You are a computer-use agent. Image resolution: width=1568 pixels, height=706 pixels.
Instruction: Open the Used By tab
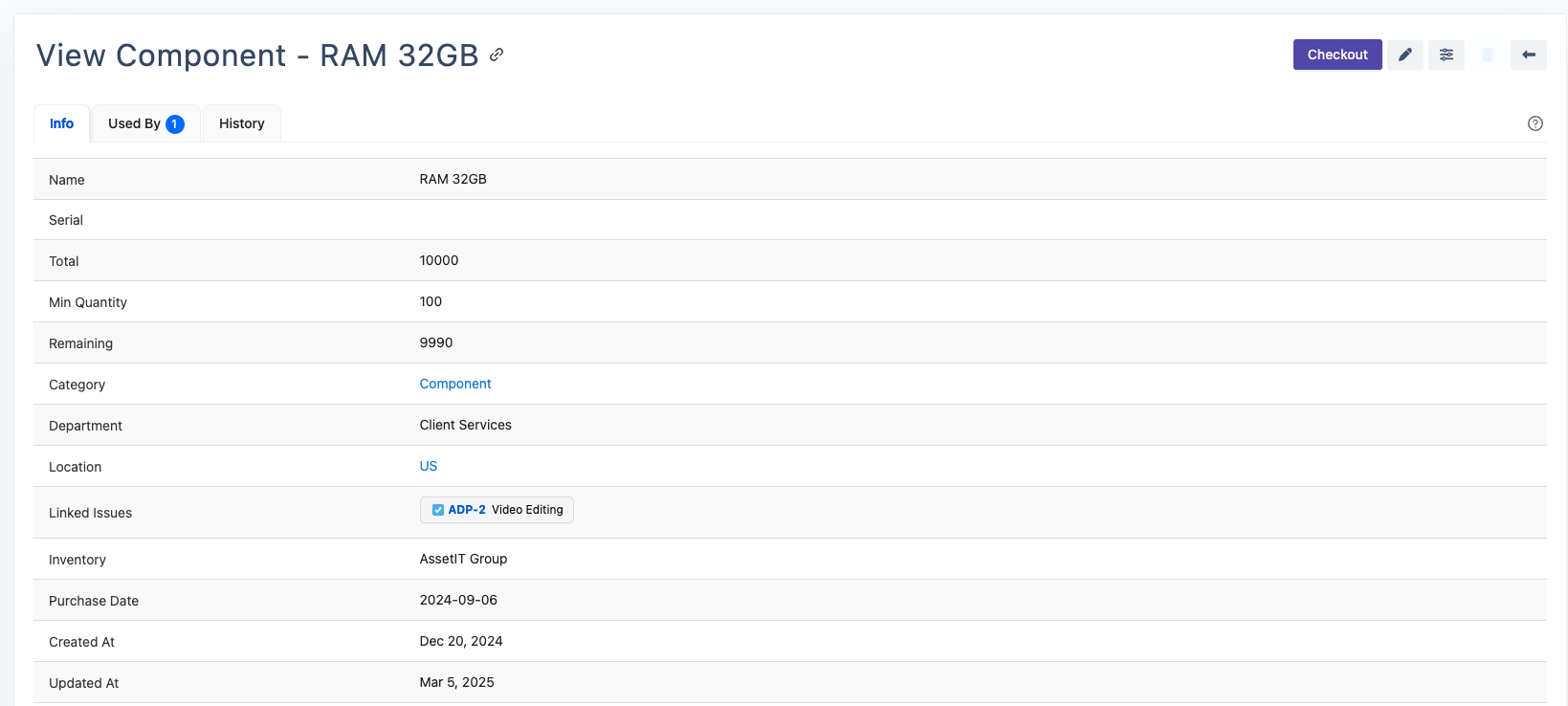134,123
